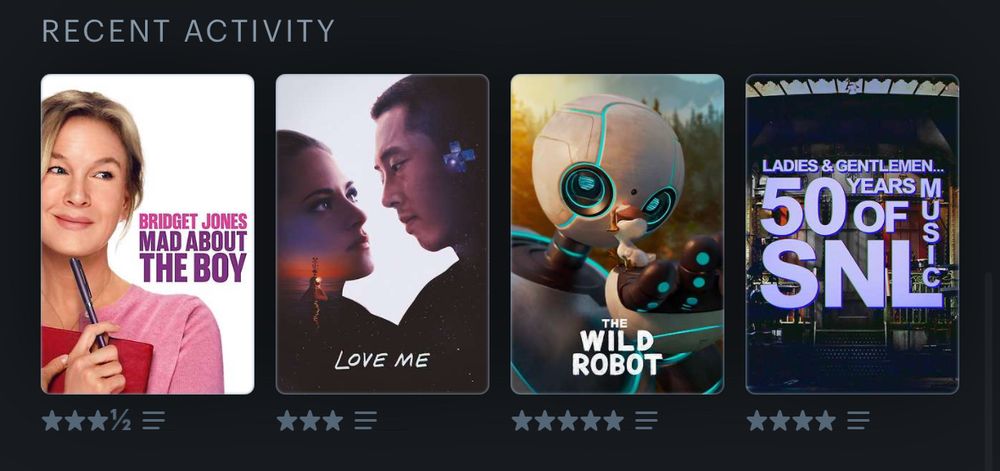
Task: Click the fifth star under The Wild Robot
Action: click(614, 421)
